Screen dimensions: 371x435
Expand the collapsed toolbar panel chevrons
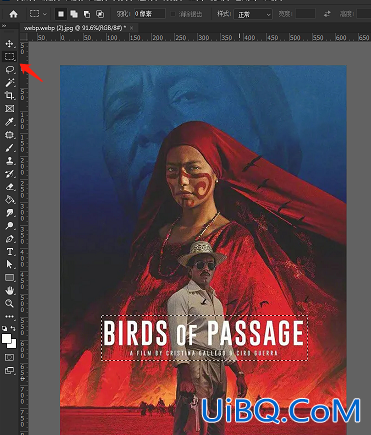[x=4, y=26]
